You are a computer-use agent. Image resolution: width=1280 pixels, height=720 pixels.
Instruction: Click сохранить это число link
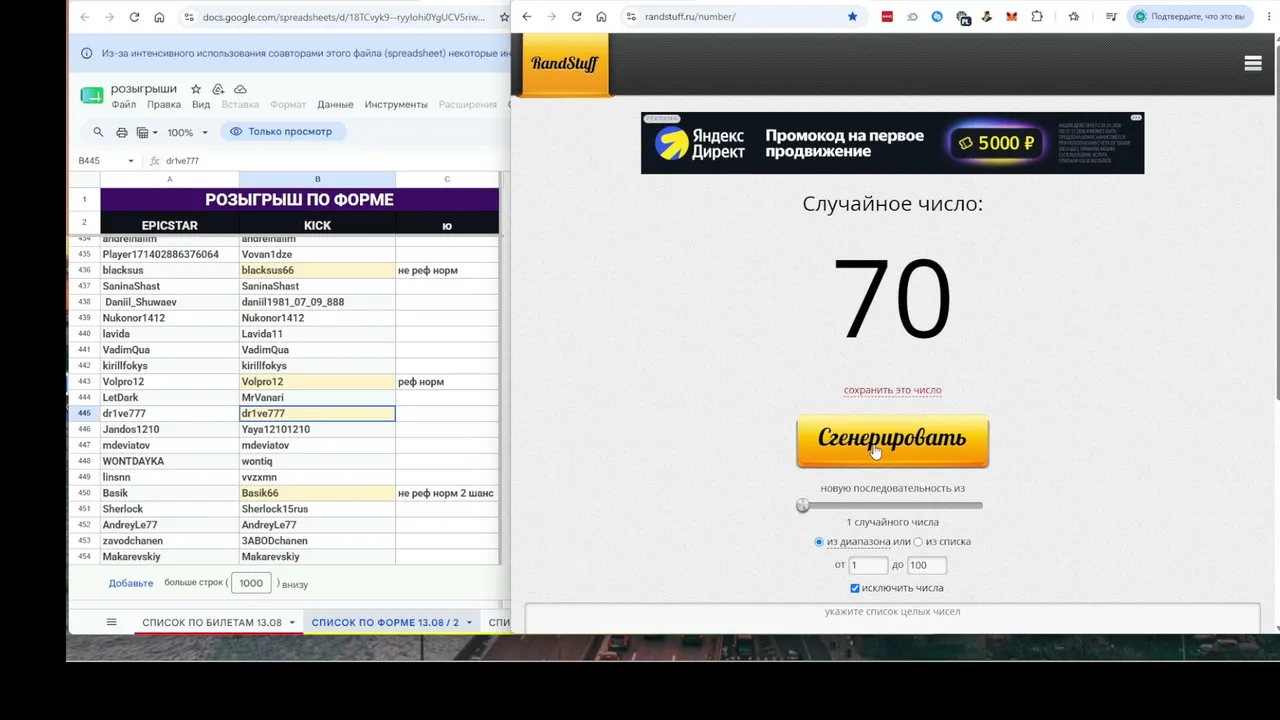tap(892, 390)
